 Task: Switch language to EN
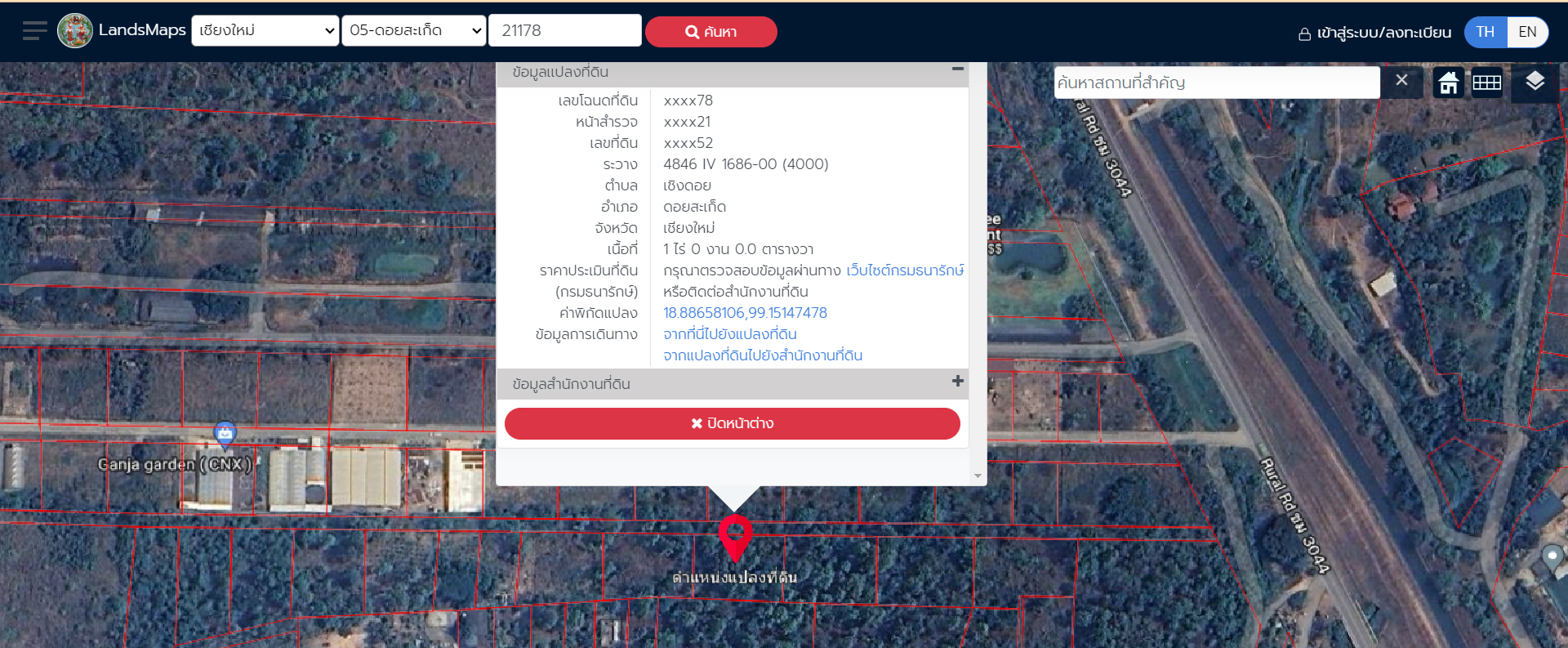click(x=1527, y=32)
